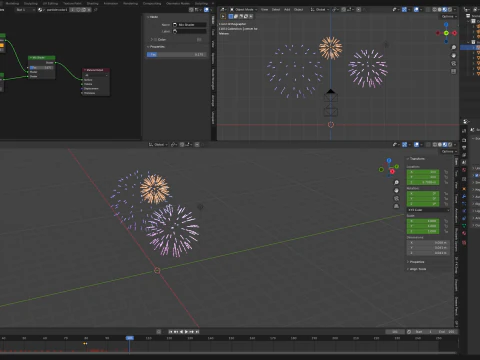Adjust the Fac slider on Mix Shader node
The image size is (480, 360).
pyautogui.click(x=42, y=68)
